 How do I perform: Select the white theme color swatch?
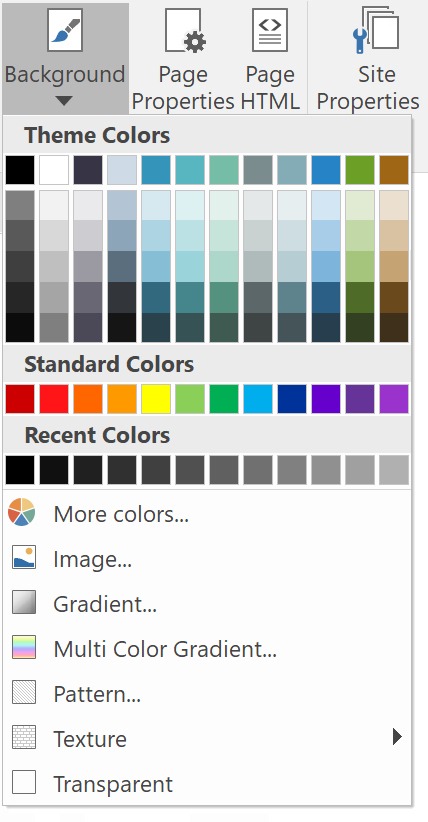click(54, 170)
